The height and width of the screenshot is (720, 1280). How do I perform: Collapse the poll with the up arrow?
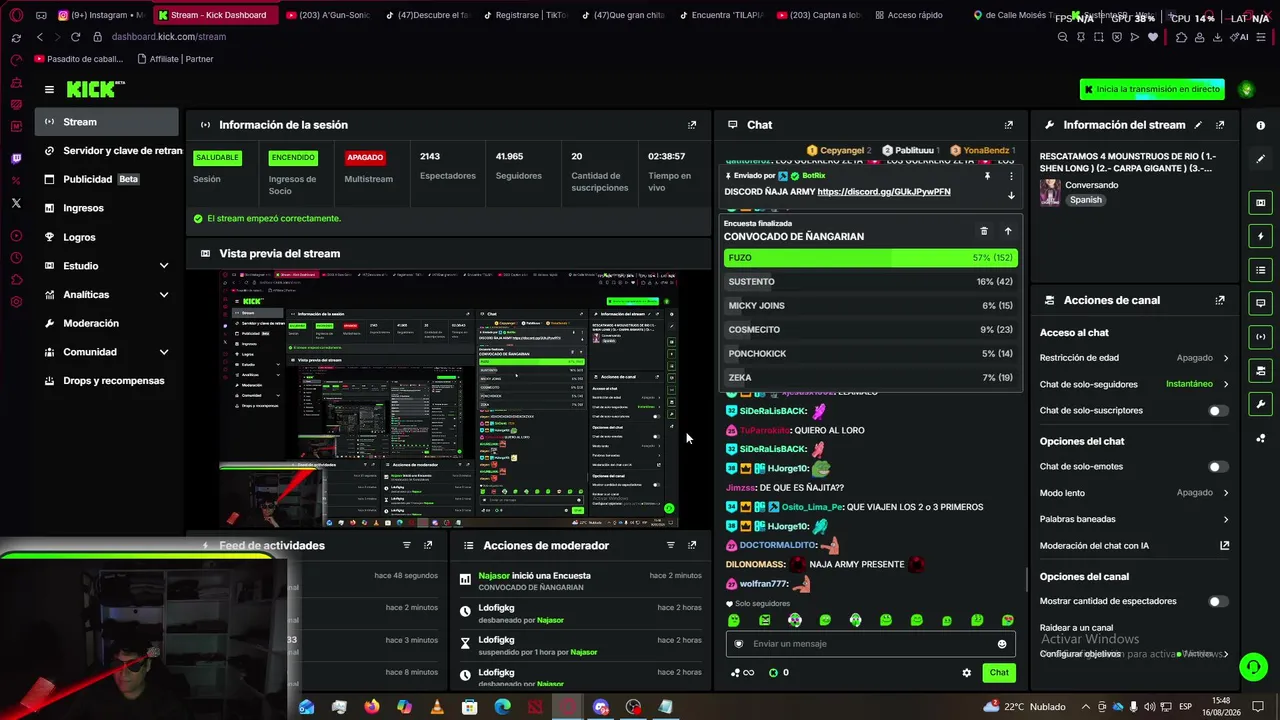pyautogui.click(x=1008, y=231)
